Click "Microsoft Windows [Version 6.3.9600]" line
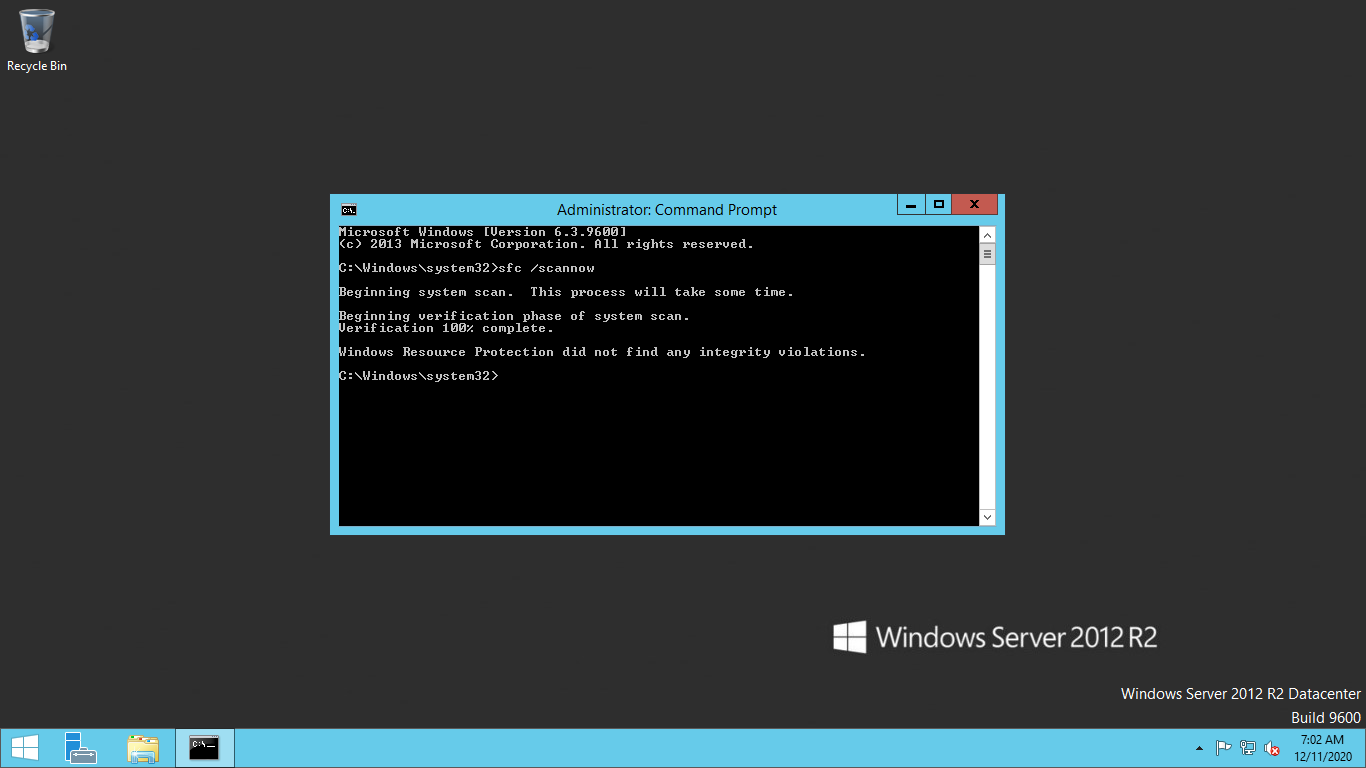 tap(483, 232)
